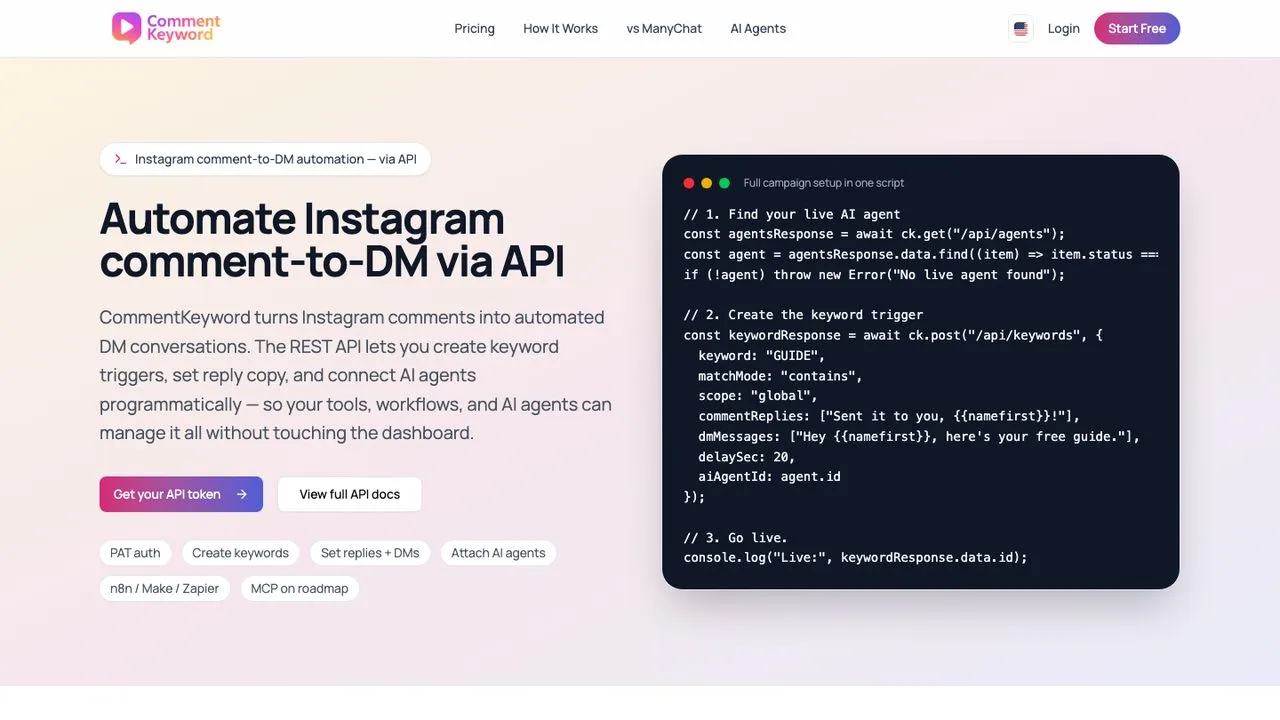1280x720 pixels.
Task: Click Get your API token button
Action: pyautogui.click(x=181, y=494)
